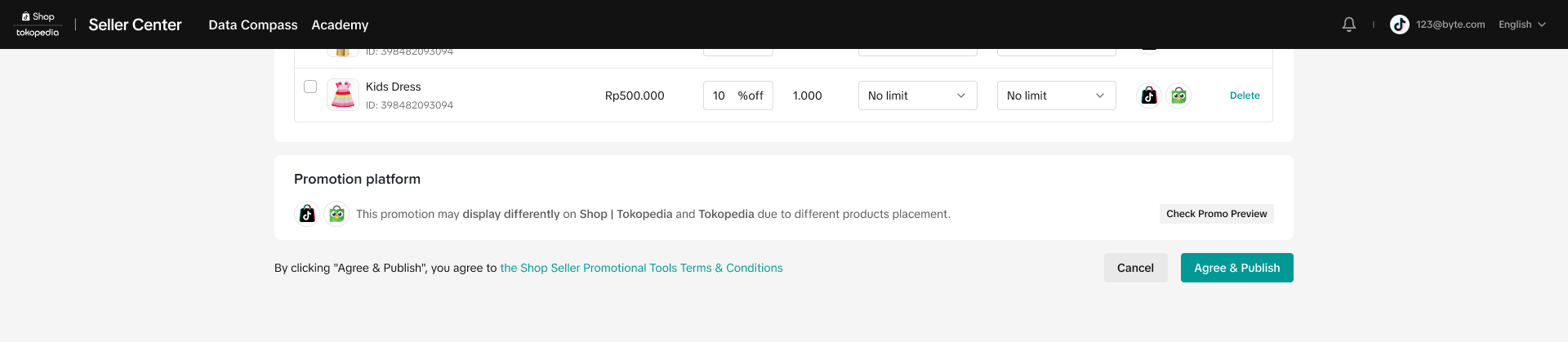Image resolution: width=1568 pixels, height=342 pixels.
Task: Expand the first No limit dropdown
Action: pos(917,95)
